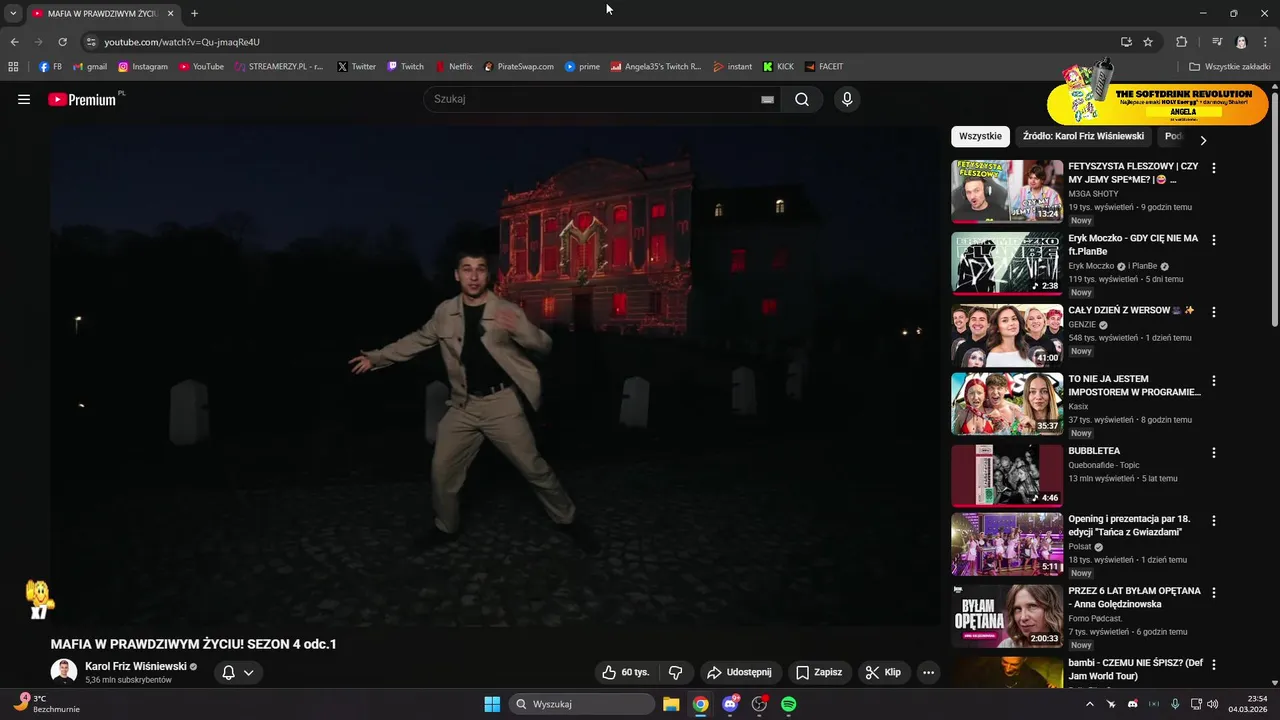The height and width of the screenshot is (720, 1280).
Task: Open a new browser tab
Action: (x=194, y=13)
